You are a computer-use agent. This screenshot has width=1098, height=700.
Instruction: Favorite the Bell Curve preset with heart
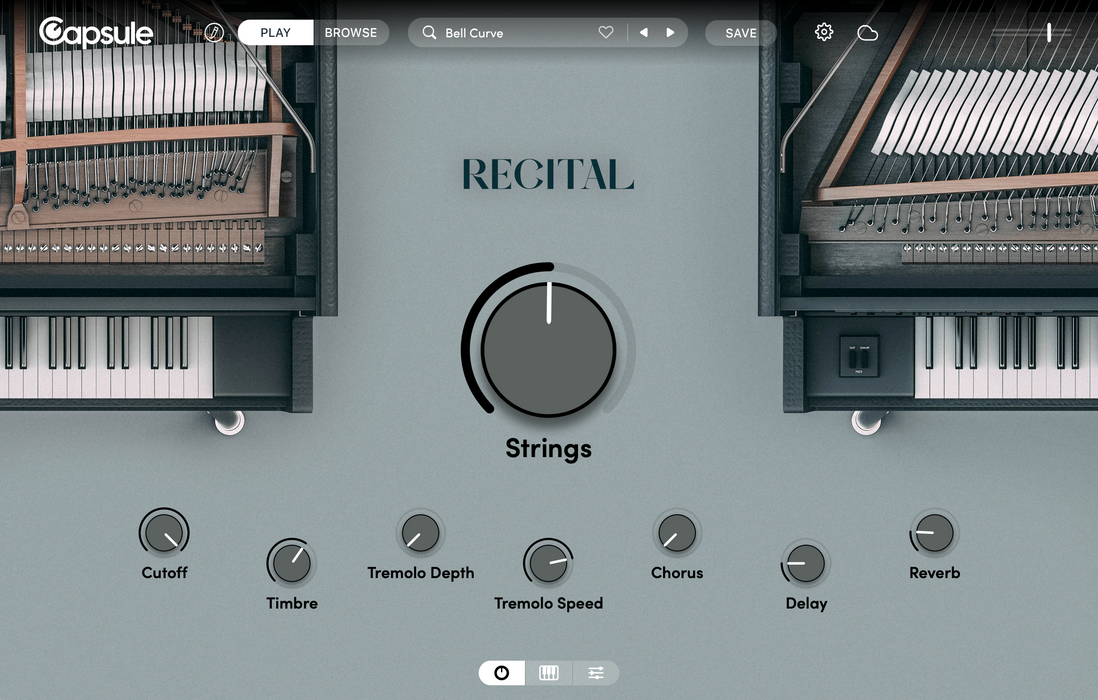[x=605, y=33]
